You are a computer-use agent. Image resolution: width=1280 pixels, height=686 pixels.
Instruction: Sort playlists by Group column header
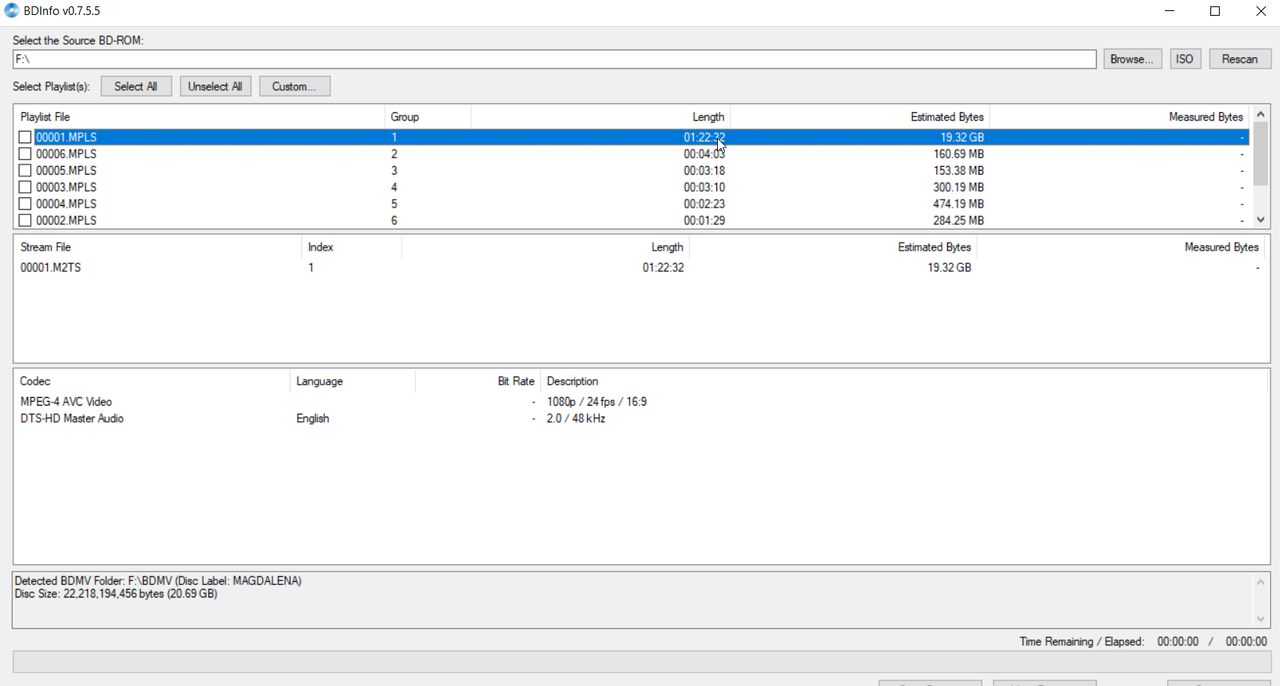427,117
